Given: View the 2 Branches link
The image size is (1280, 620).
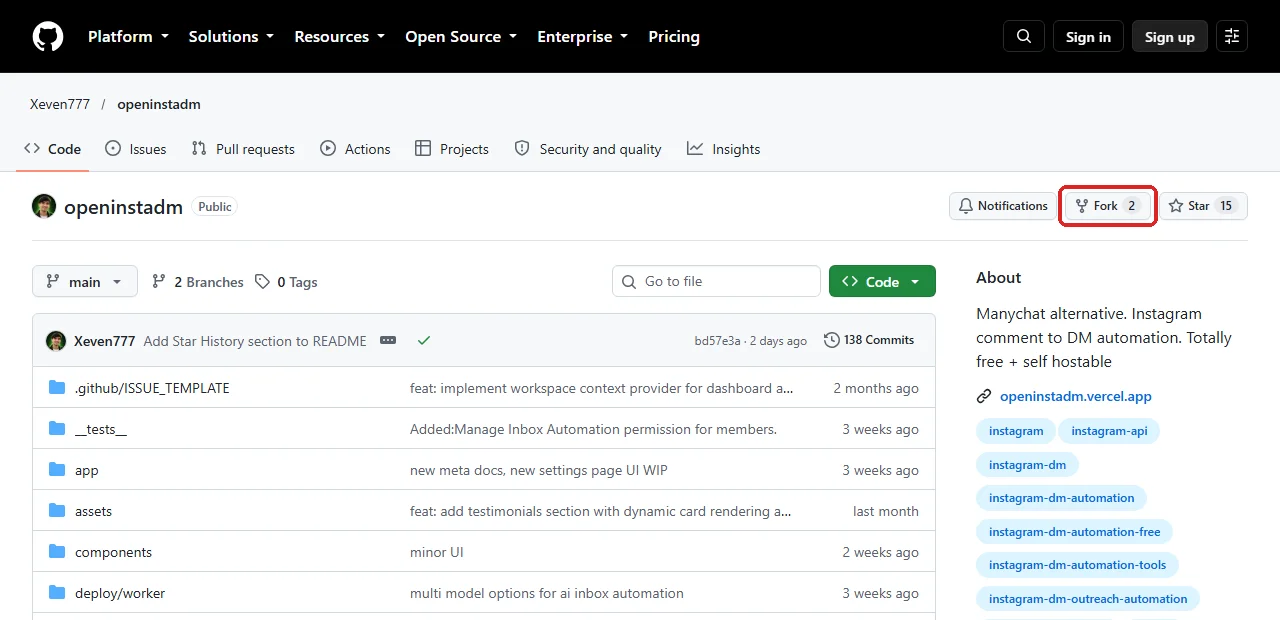Looking at the screenshot, I should click(x=198, y=282).
